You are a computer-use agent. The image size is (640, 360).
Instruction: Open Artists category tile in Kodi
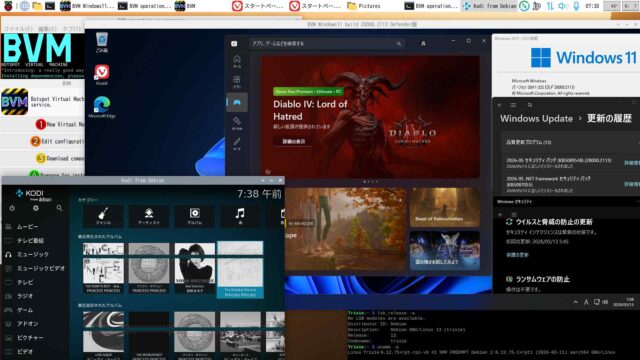coord(149,216)
